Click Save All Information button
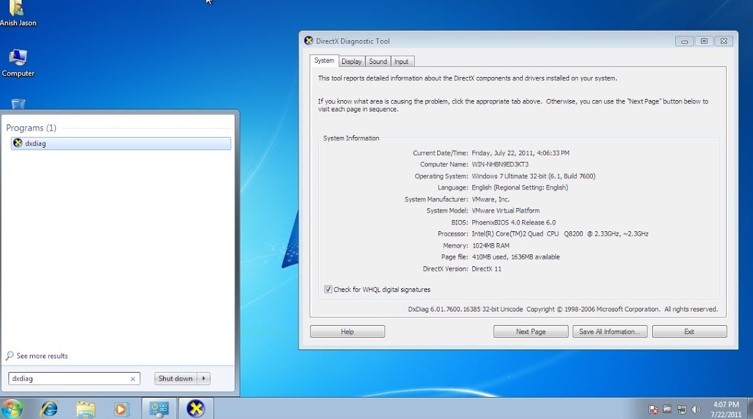 609,332
